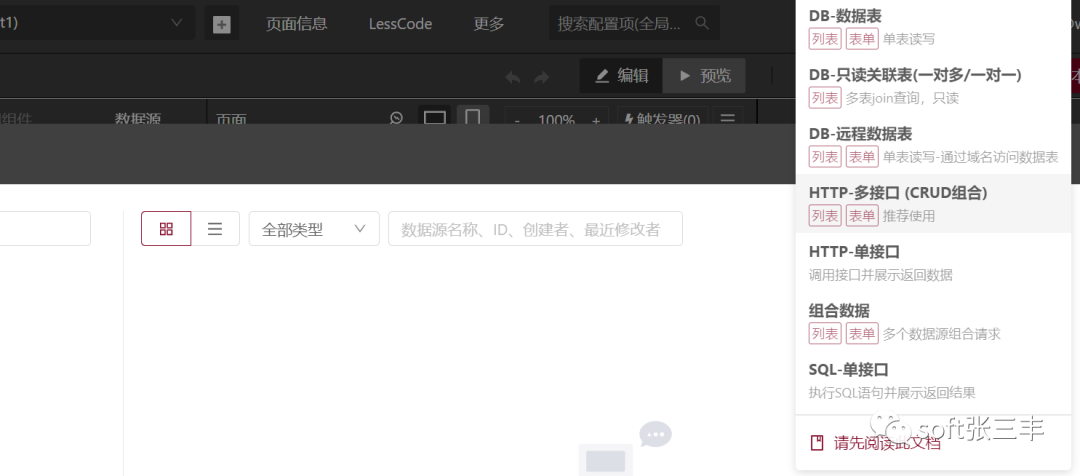
Task: Click the plus icon to add page
Action: [221, 24]
